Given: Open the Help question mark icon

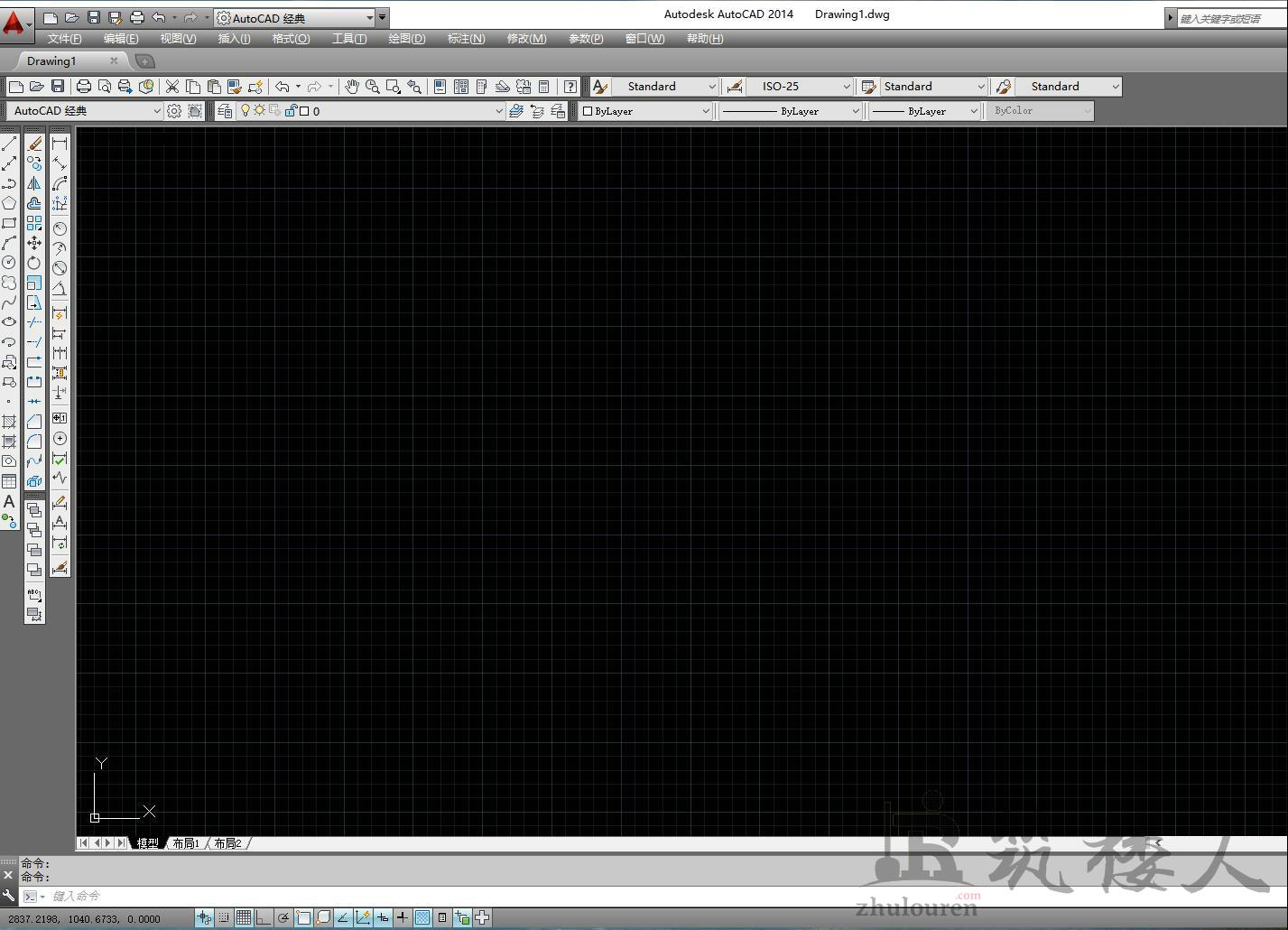Looking at the screenshot, I should click(x=570, y=87).
